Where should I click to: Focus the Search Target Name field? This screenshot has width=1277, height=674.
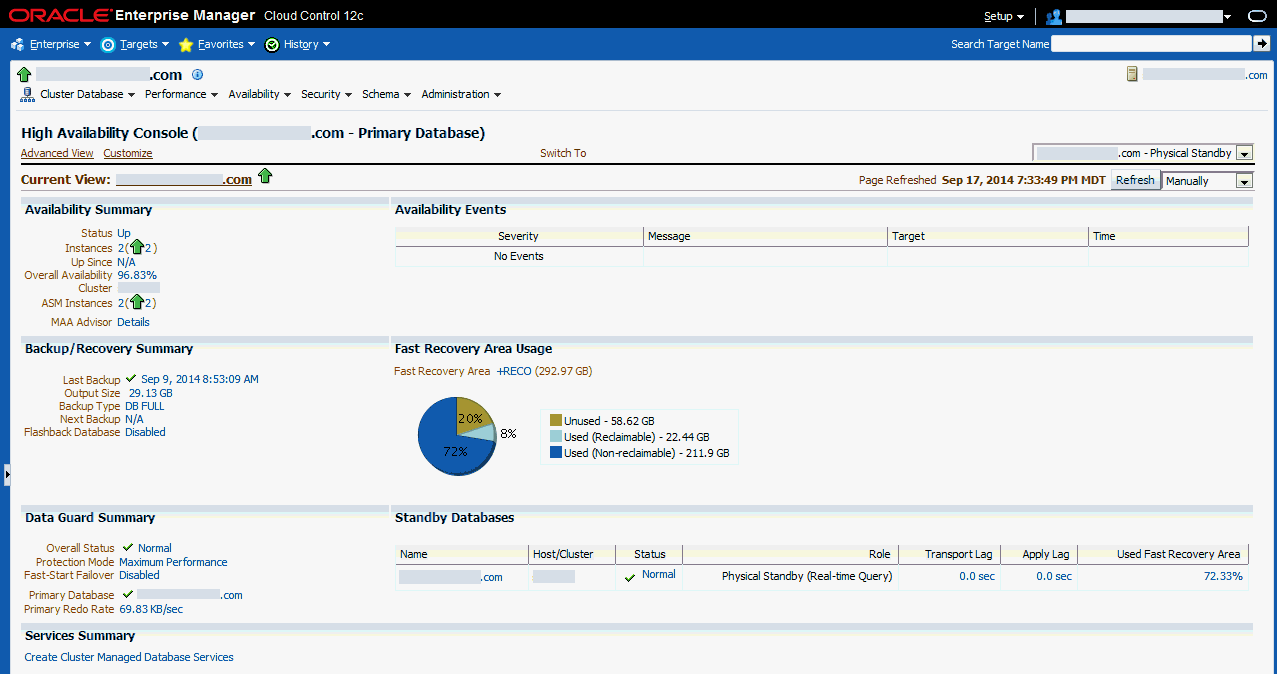point(1151,43)
